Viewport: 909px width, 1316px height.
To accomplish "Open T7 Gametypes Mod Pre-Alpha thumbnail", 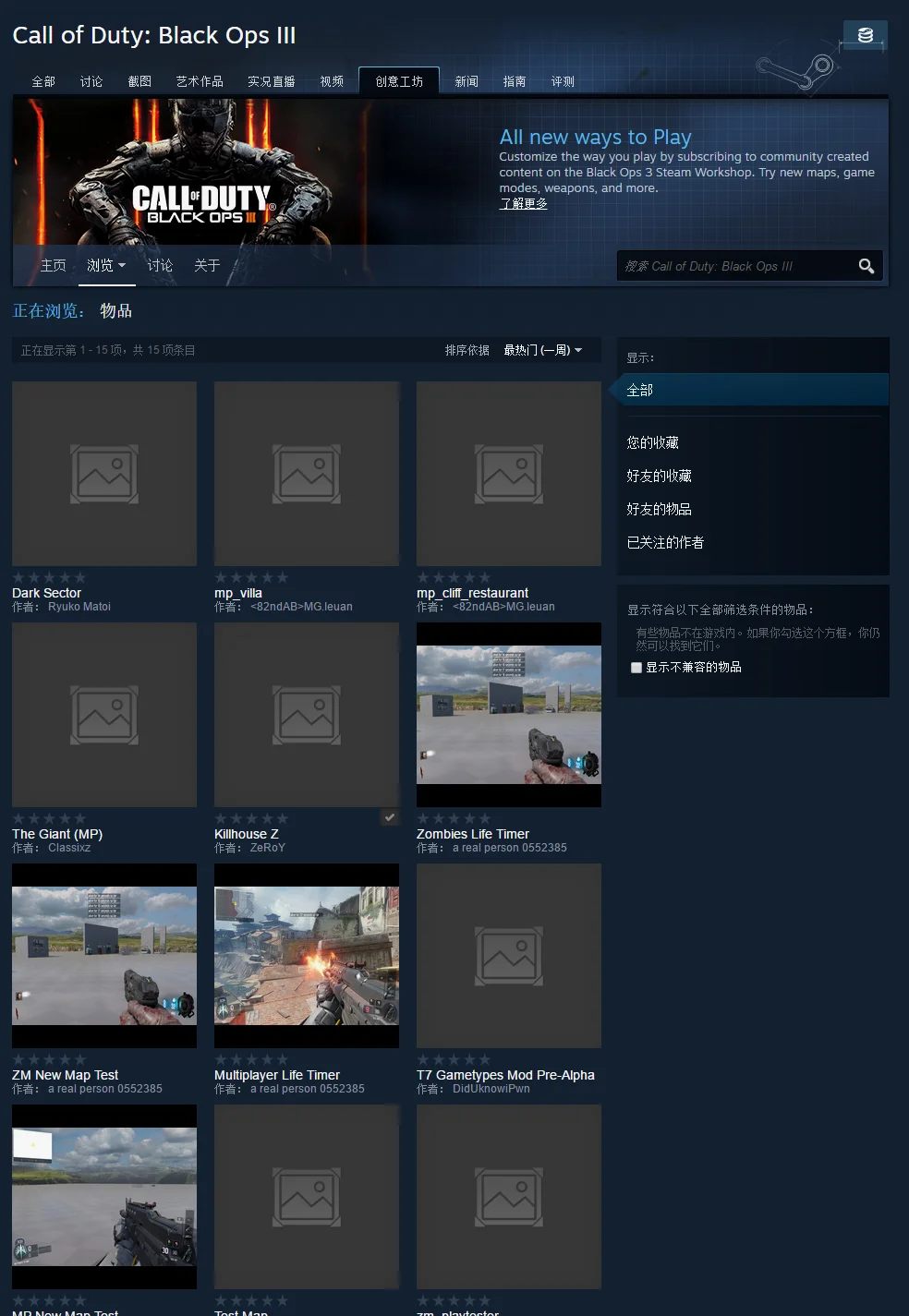I will pyautogui.click(x=509, y=956).
